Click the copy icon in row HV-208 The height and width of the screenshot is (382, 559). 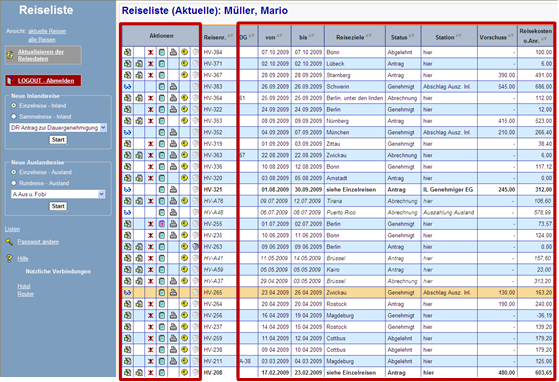139,372
